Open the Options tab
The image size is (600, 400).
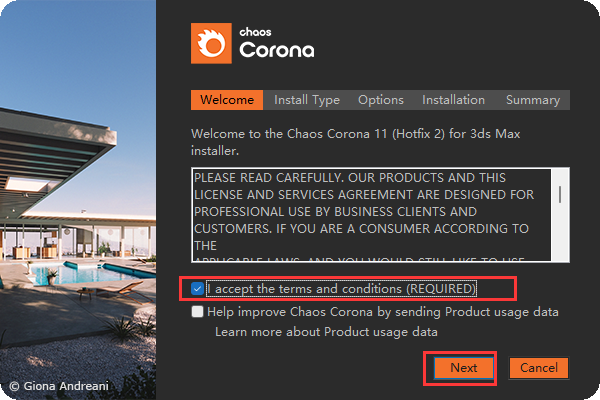(380, 100)
